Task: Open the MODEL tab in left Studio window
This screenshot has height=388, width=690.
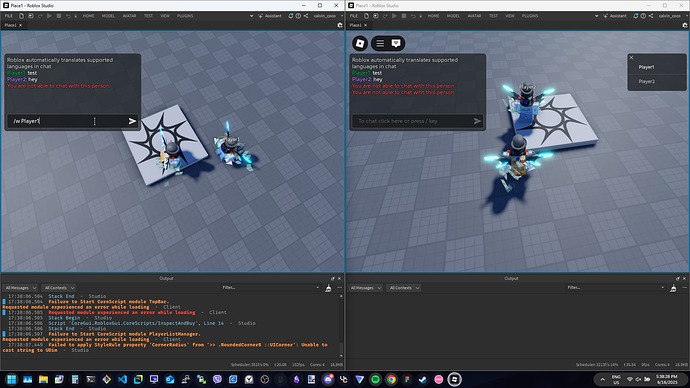Action: tap(108, 16)
